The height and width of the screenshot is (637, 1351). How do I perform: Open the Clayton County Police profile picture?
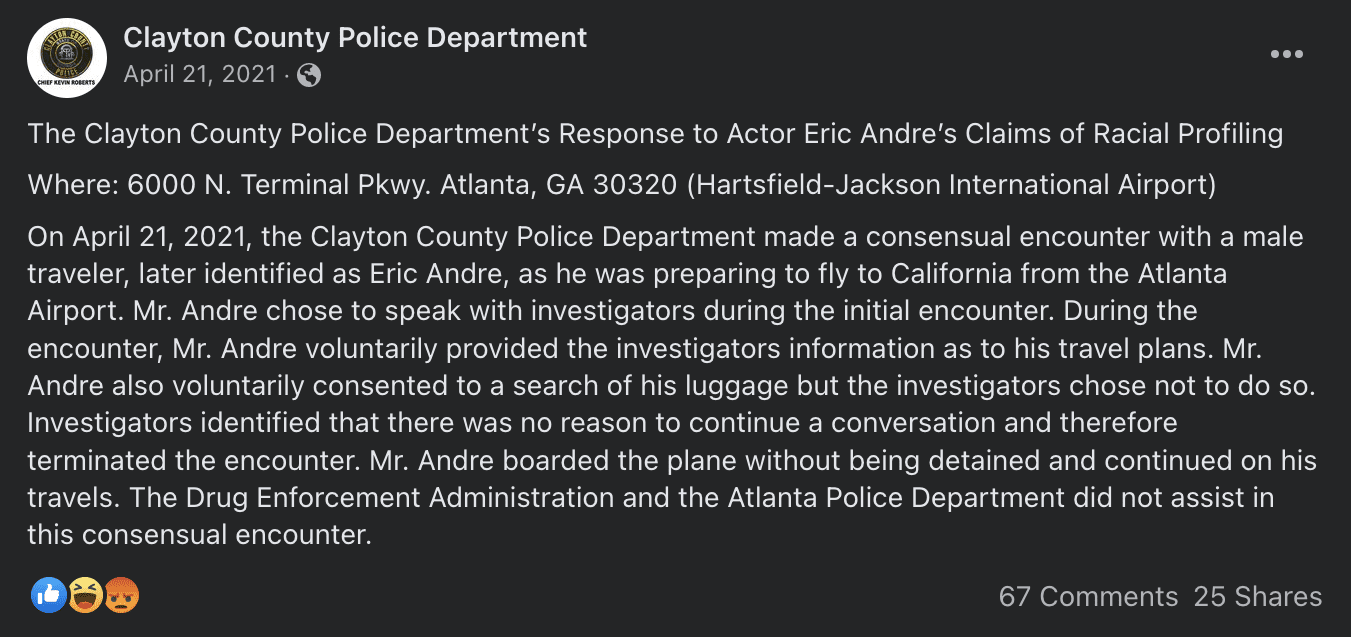[x=67, y=58]
